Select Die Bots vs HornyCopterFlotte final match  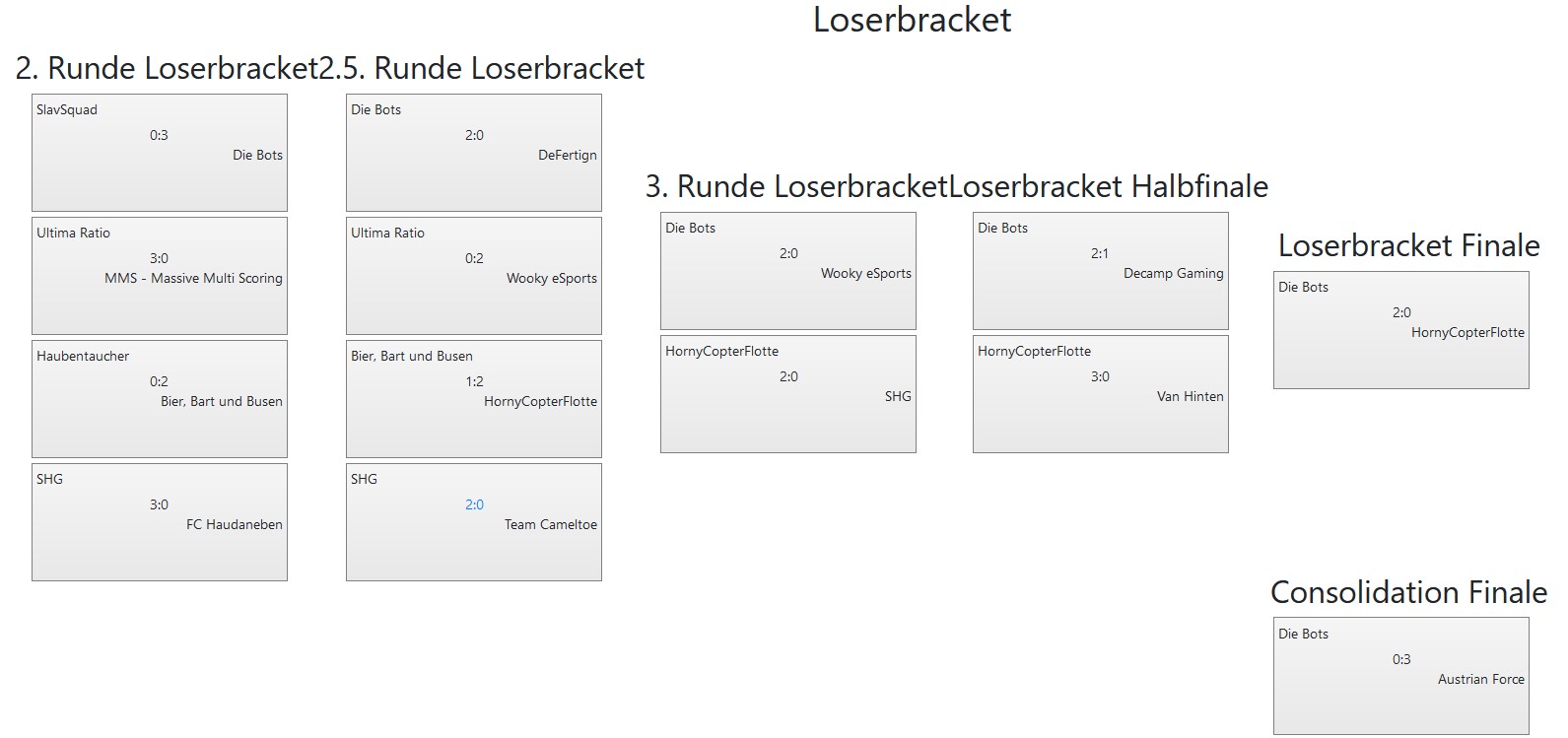pos(1401,330)
